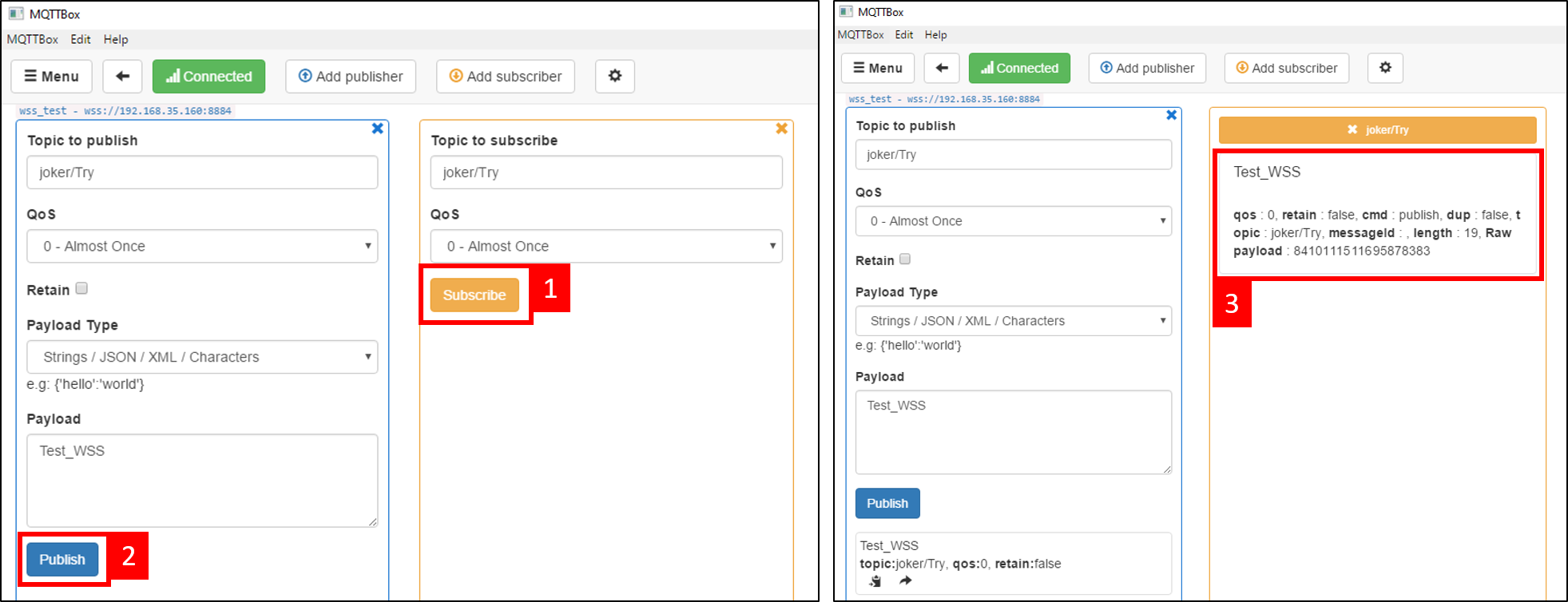The height and width of the screenshot is (602, 1568).
Task: Click the back arrow in right window toolbar
Action: tap(942, 68)
